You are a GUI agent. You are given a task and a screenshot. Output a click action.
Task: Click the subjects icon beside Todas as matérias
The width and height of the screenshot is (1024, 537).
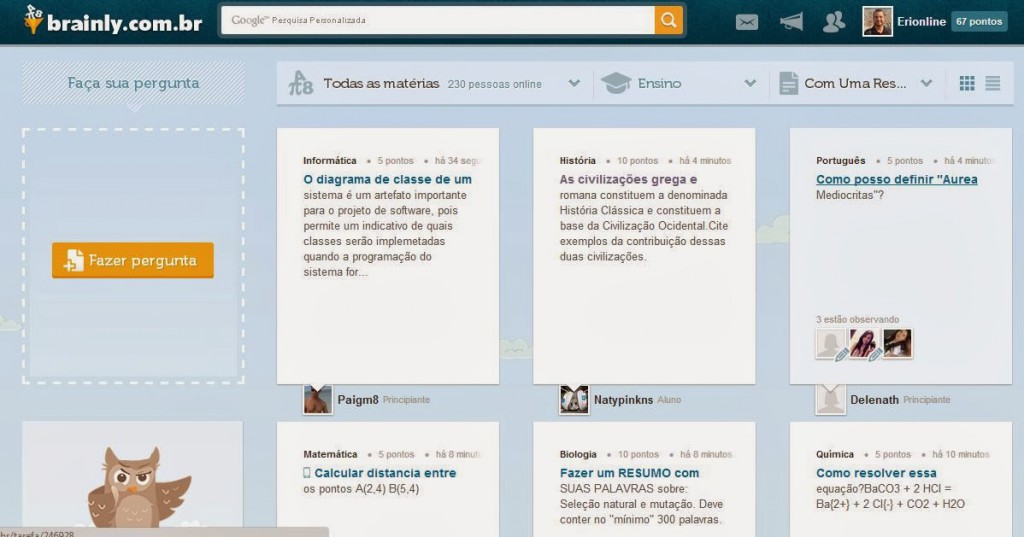point(301,83)
